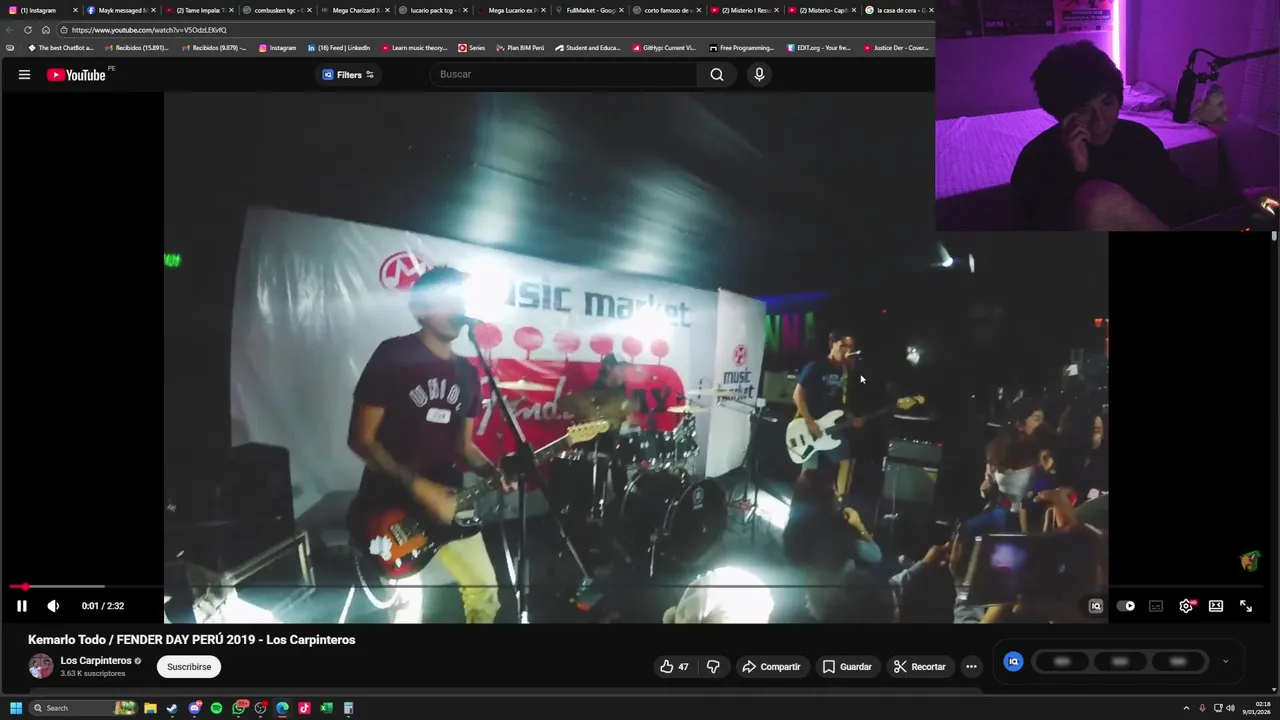Screen dimensions: 1280x720
Task: Open Spotify from the taskbar
Action: click(216, 708)
